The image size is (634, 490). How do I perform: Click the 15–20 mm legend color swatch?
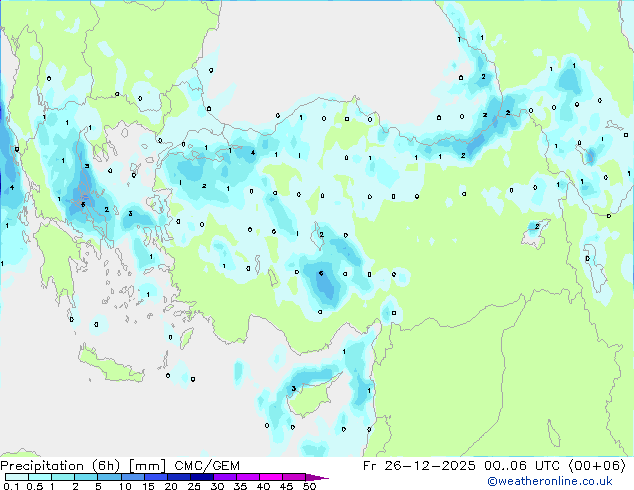[156, 477]
